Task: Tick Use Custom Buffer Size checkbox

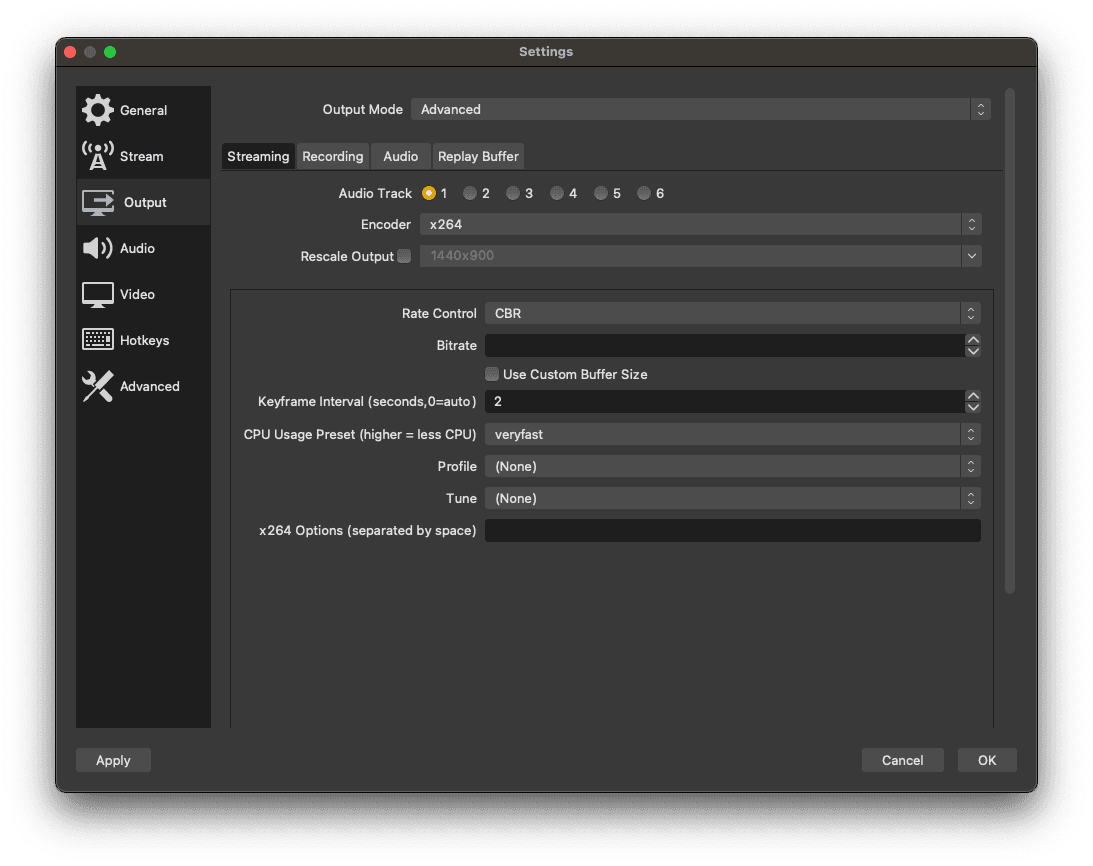Action: click(492, 374)
